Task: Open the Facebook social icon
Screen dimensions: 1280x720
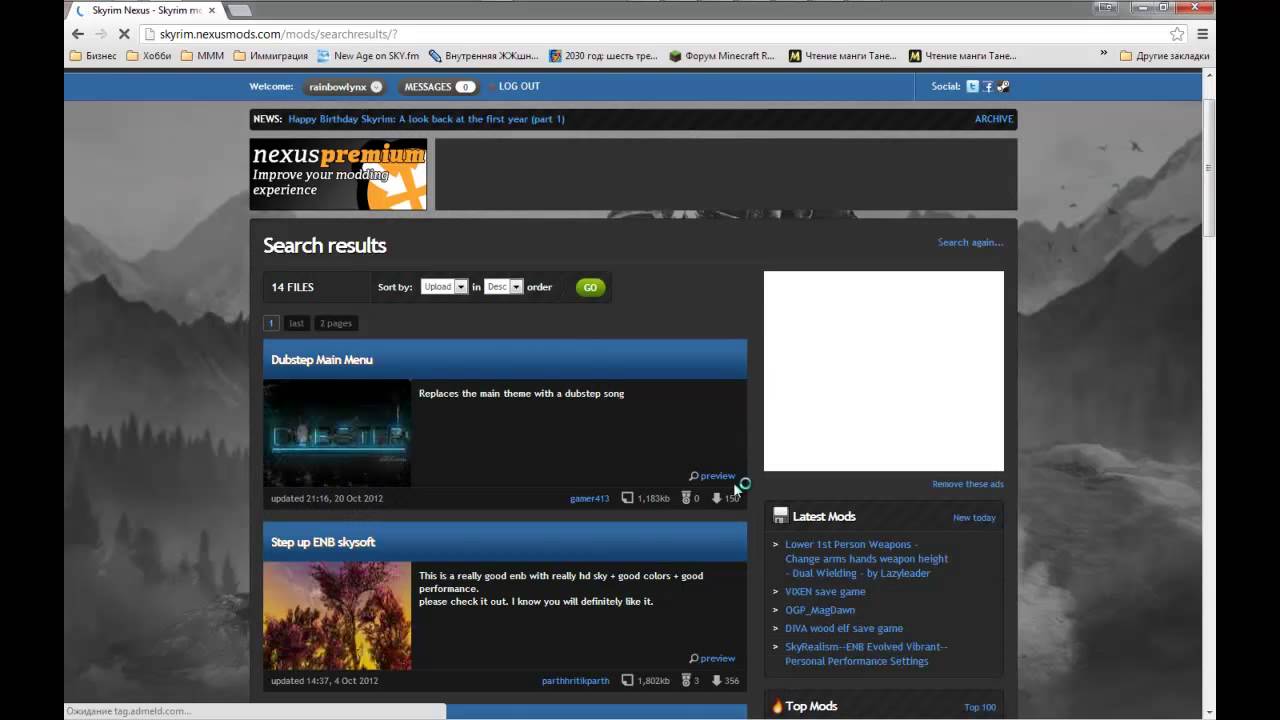Action: [x=987, y=87]
